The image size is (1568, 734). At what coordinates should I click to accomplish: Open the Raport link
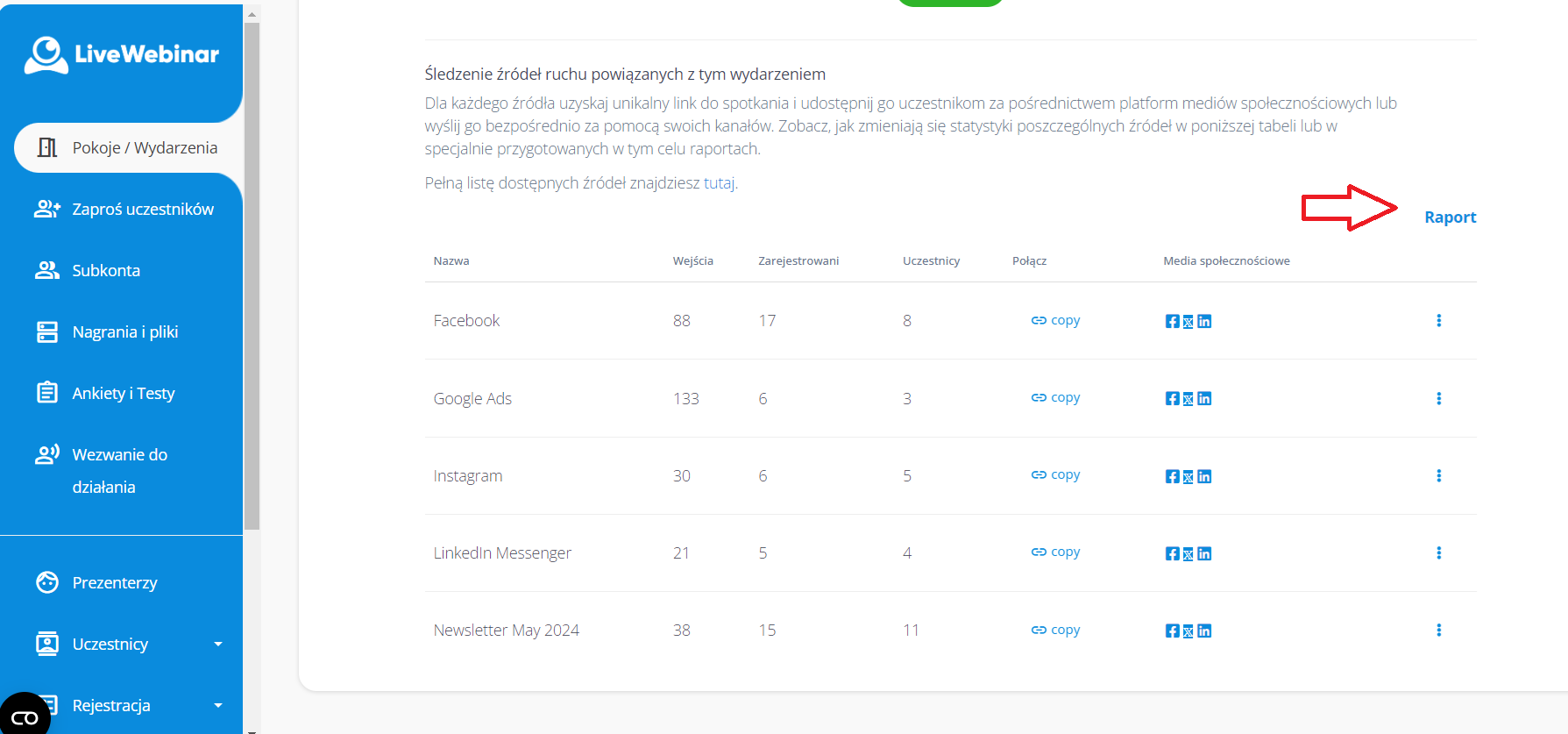(x=1450, y=217)
